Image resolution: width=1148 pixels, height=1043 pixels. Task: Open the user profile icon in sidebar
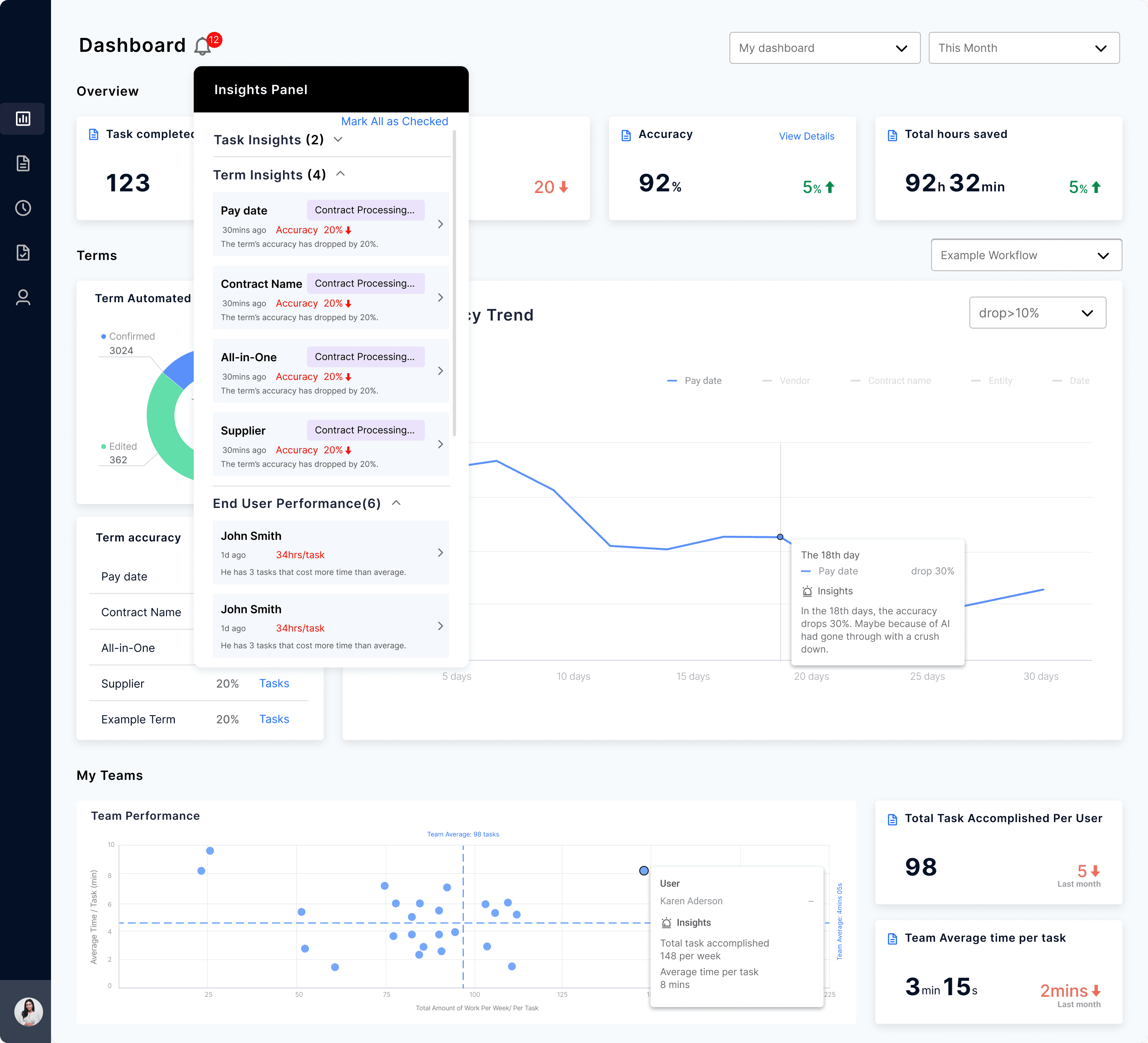tap(23, 297)
